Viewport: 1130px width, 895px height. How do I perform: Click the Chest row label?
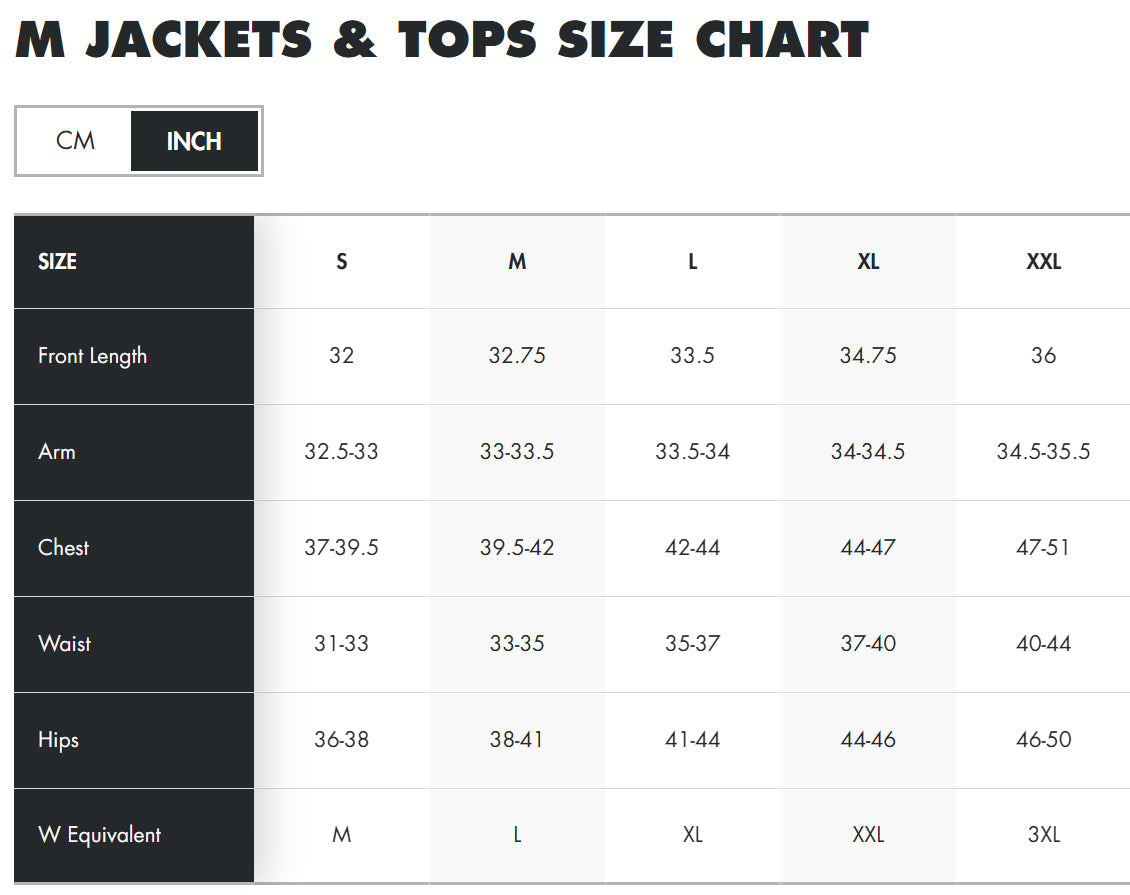pos(64,548)
